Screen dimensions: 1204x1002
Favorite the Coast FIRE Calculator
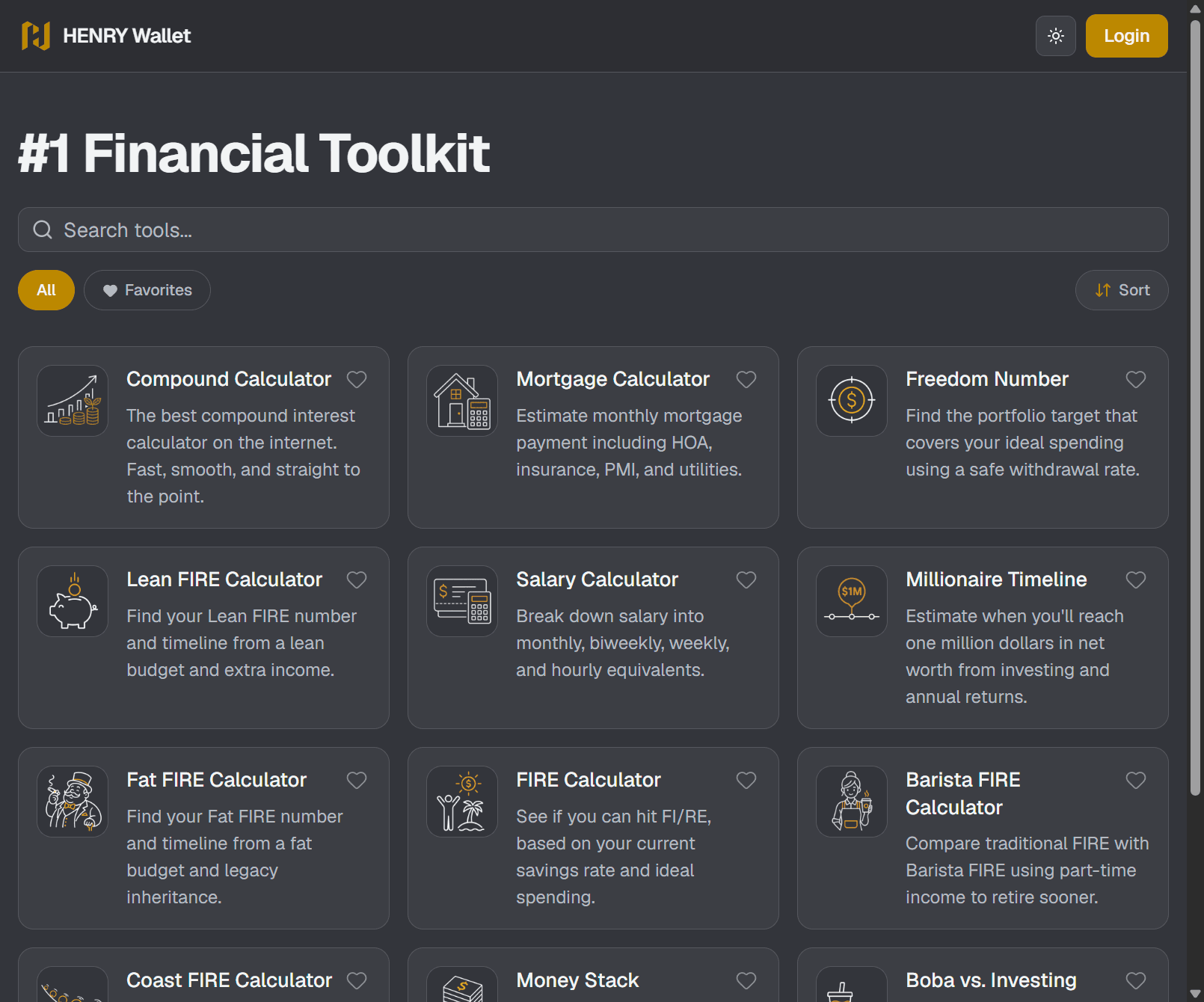pos(357,981)
